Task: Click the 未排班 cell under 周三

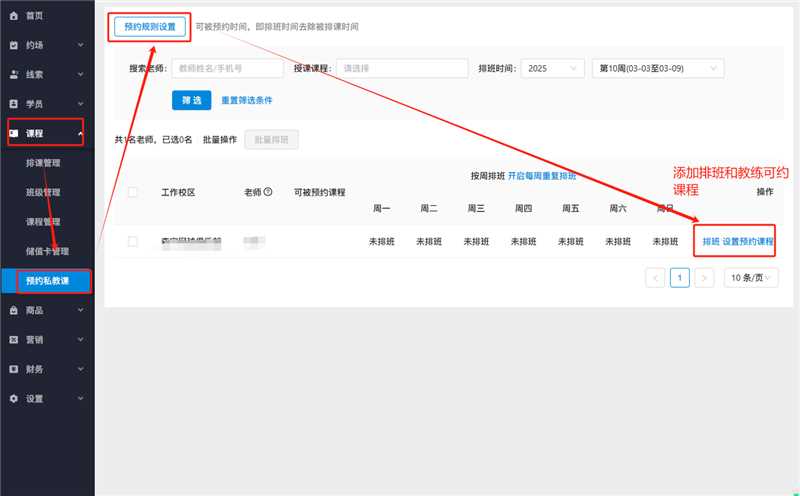Action: click(476, 241)
